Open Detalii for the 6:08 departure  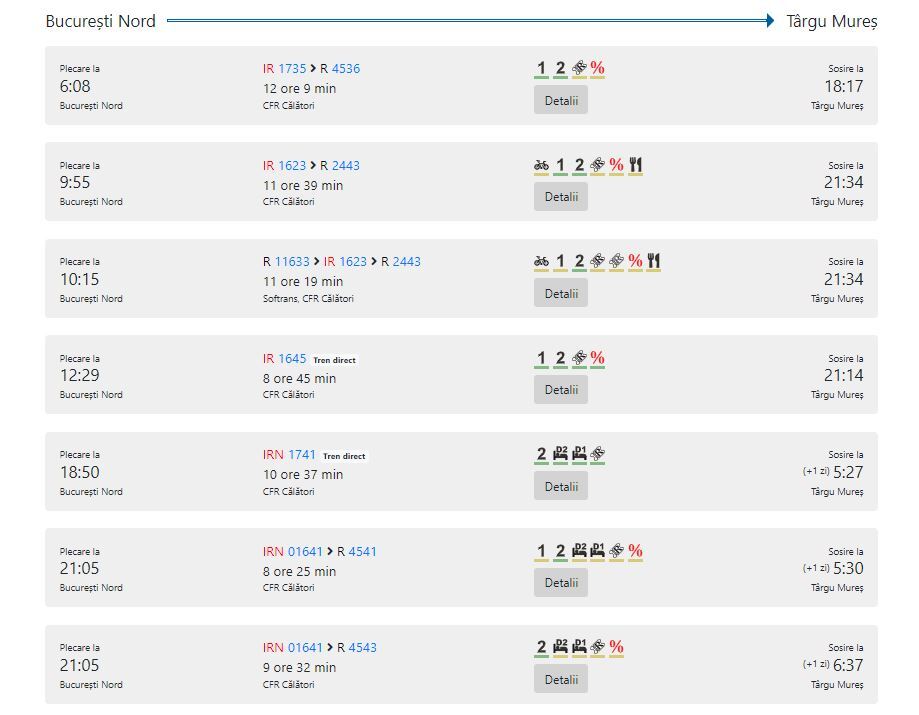tap(561, 100)
